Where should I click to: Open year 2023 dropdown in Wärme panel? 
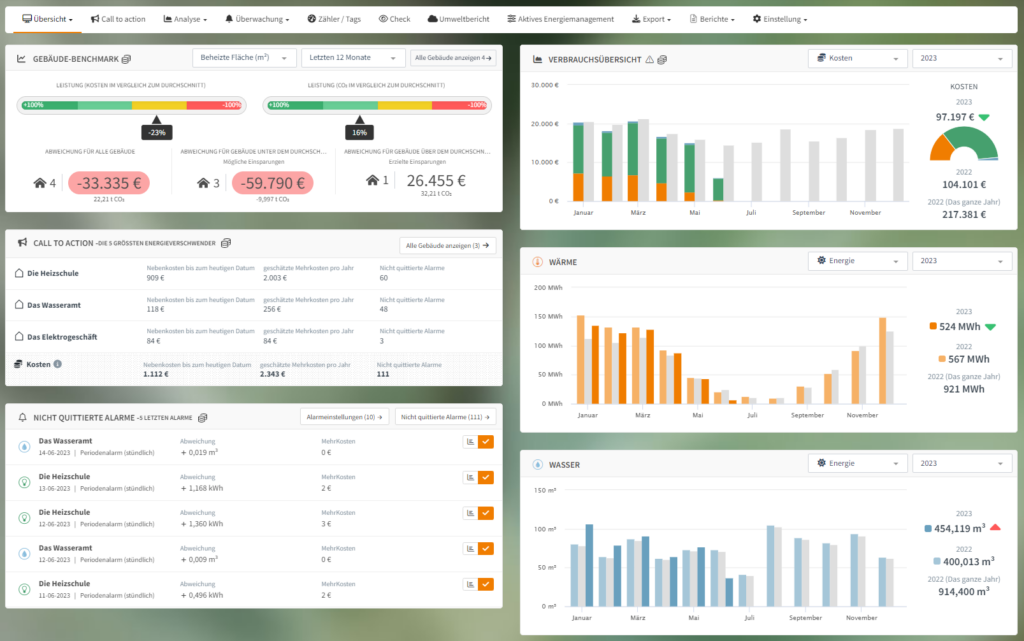(962, 260)
